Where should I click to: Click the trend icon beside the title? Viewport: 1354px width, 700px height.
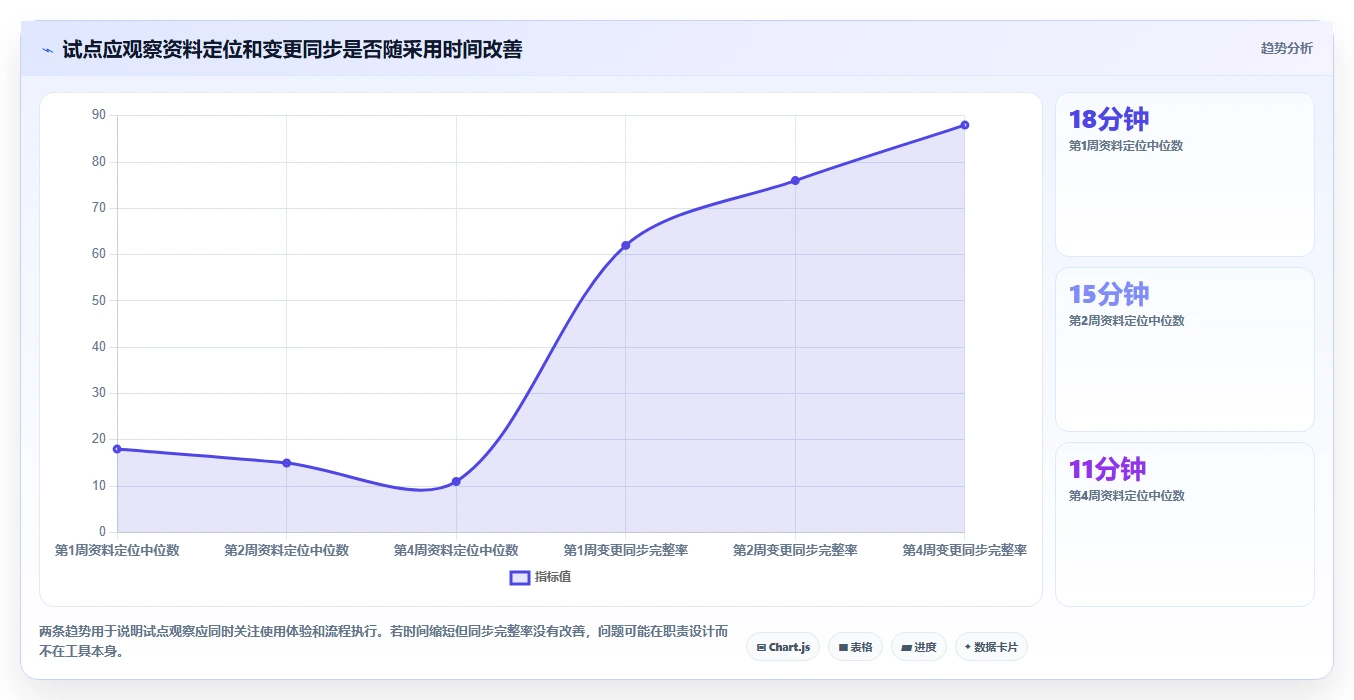(47, 49)
